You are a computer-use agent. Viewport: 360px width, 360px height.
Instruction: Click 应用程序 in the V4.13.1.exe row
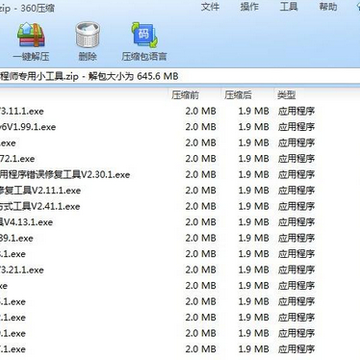click(x=296, y=222)
